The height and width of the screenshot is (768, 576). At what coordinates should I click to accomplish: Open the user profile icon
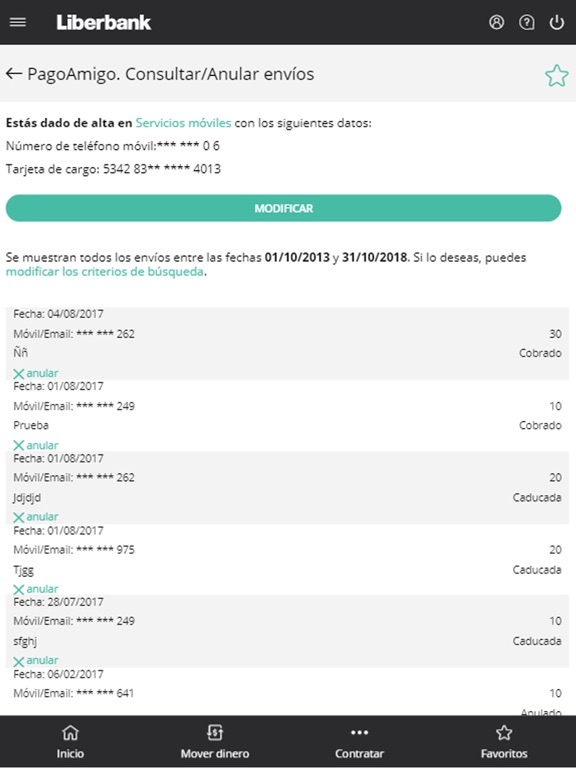pos(496,22)
